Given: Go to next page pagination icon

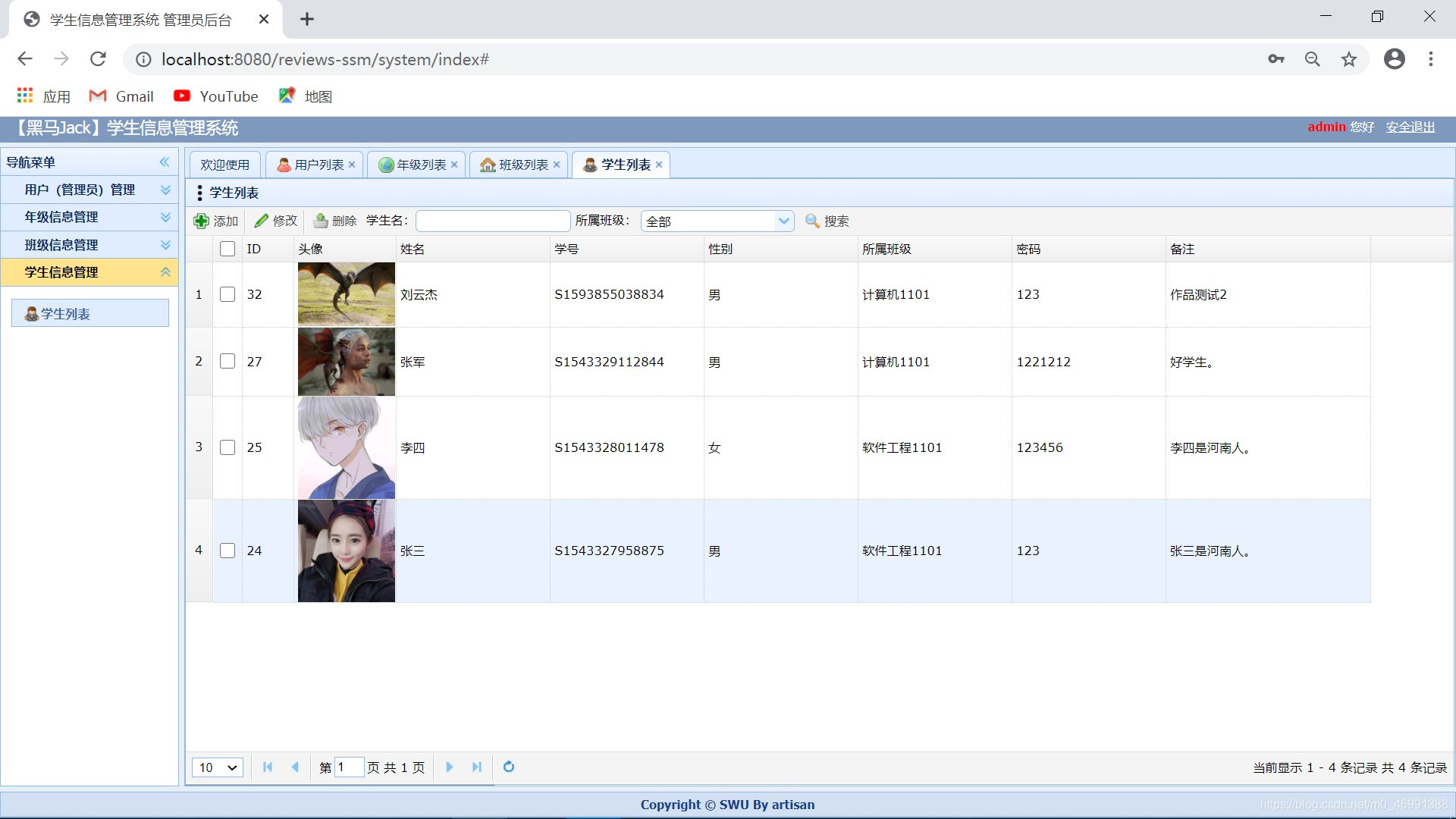Looking at the screenshot, I should click(449, 767).
